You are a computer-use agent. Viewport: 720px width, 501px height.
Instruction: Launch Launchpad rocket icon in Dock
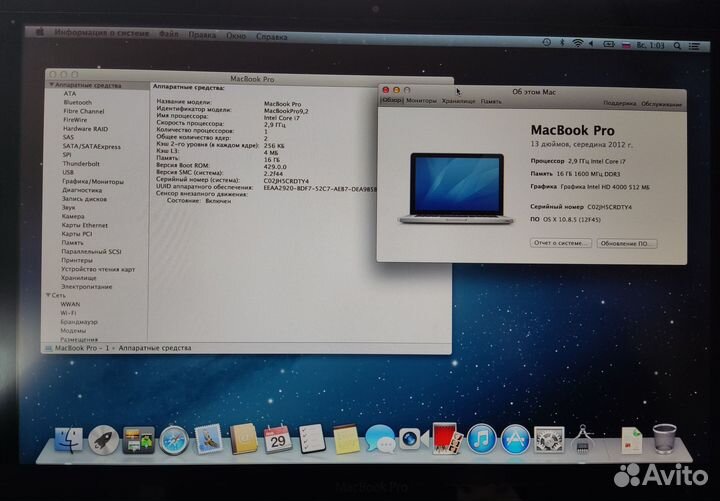103,440
